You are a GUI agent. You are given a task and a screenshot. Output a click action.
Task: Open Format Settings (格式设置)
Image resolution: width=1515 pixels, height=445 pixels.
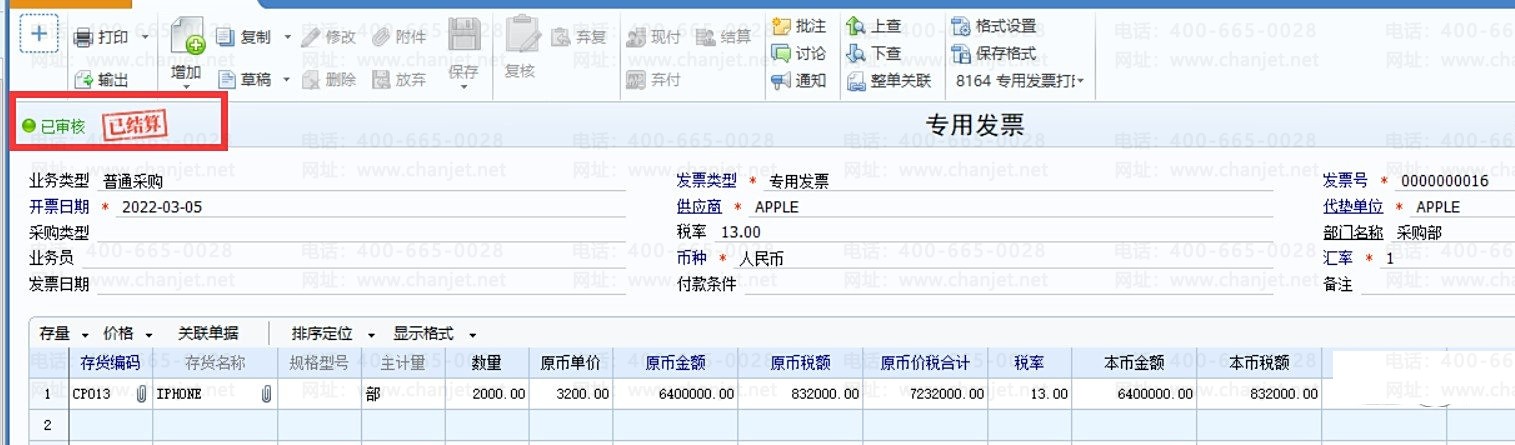point(961,26)
